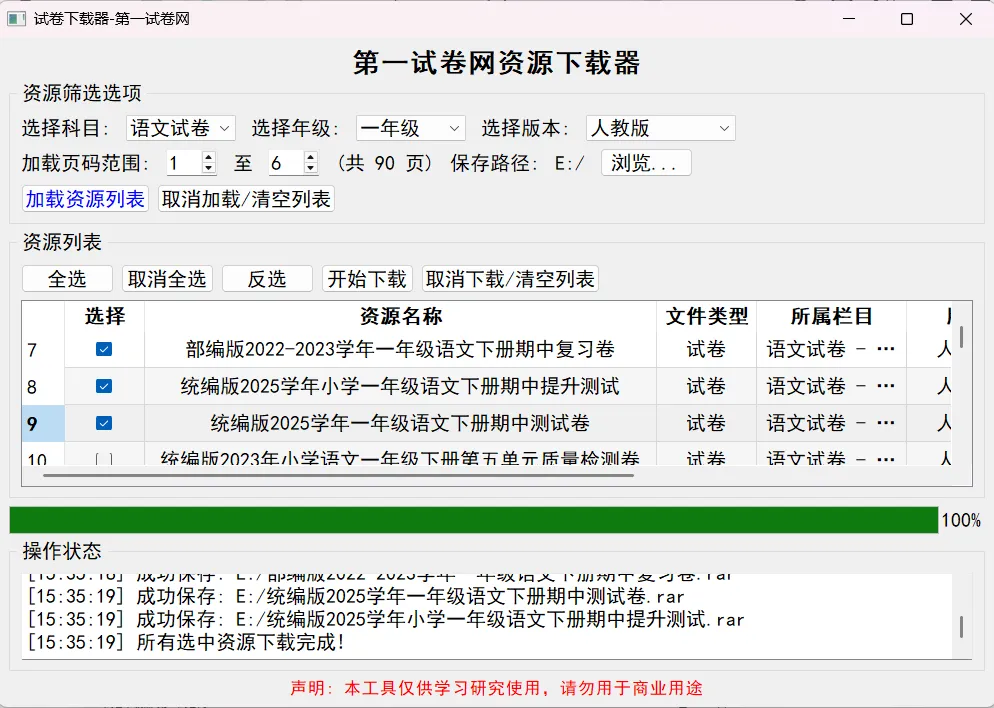Click the 浏览... browse button

tap(646, 163)
